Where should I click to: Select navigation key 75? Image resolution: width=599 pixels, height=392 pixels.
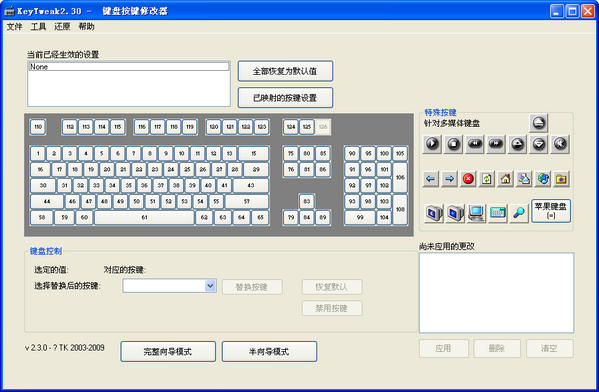coord(291,154)
